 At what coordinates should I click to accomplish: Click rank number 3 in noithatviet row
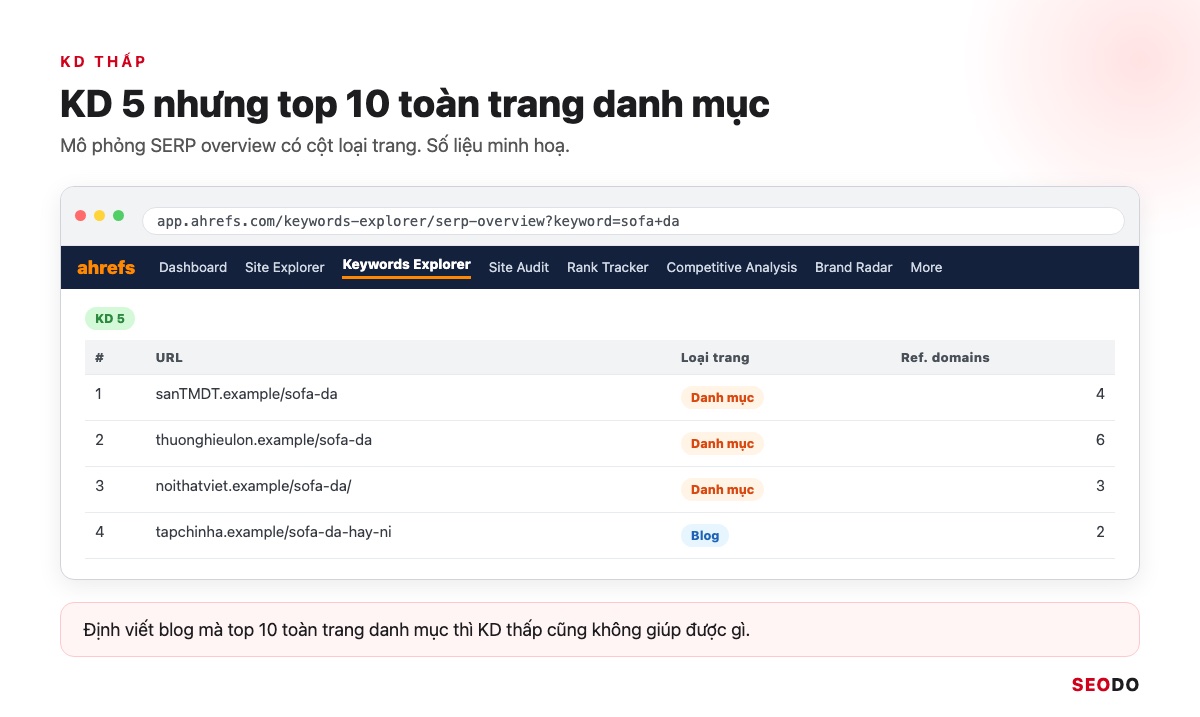point(99,486)
